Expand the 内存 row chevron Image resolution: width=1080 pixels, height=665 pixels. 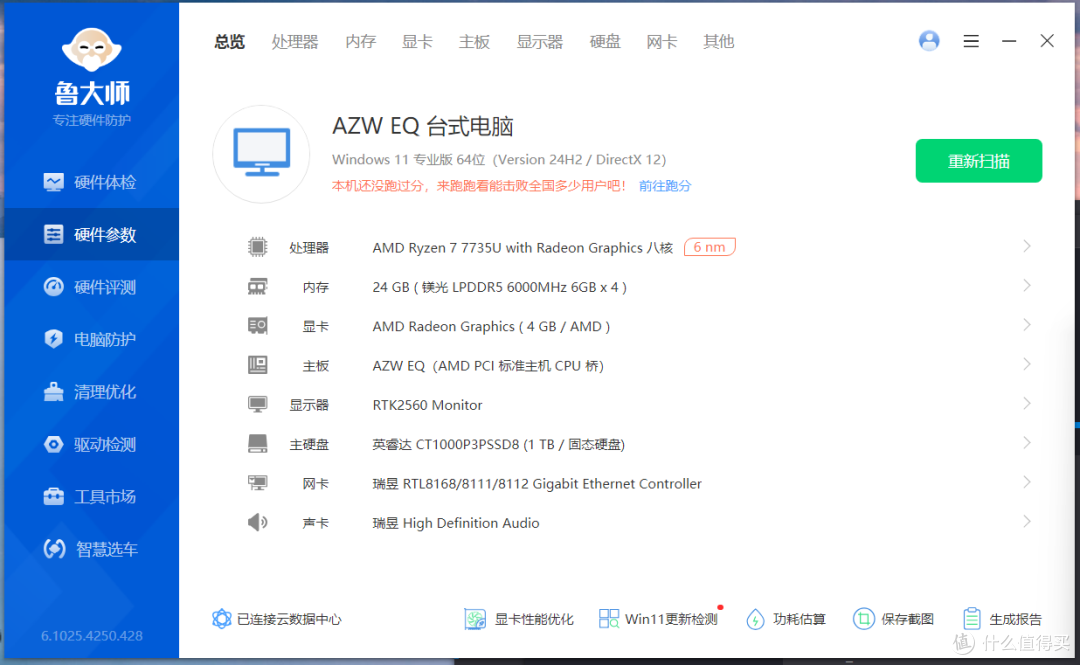(1027, 286)
